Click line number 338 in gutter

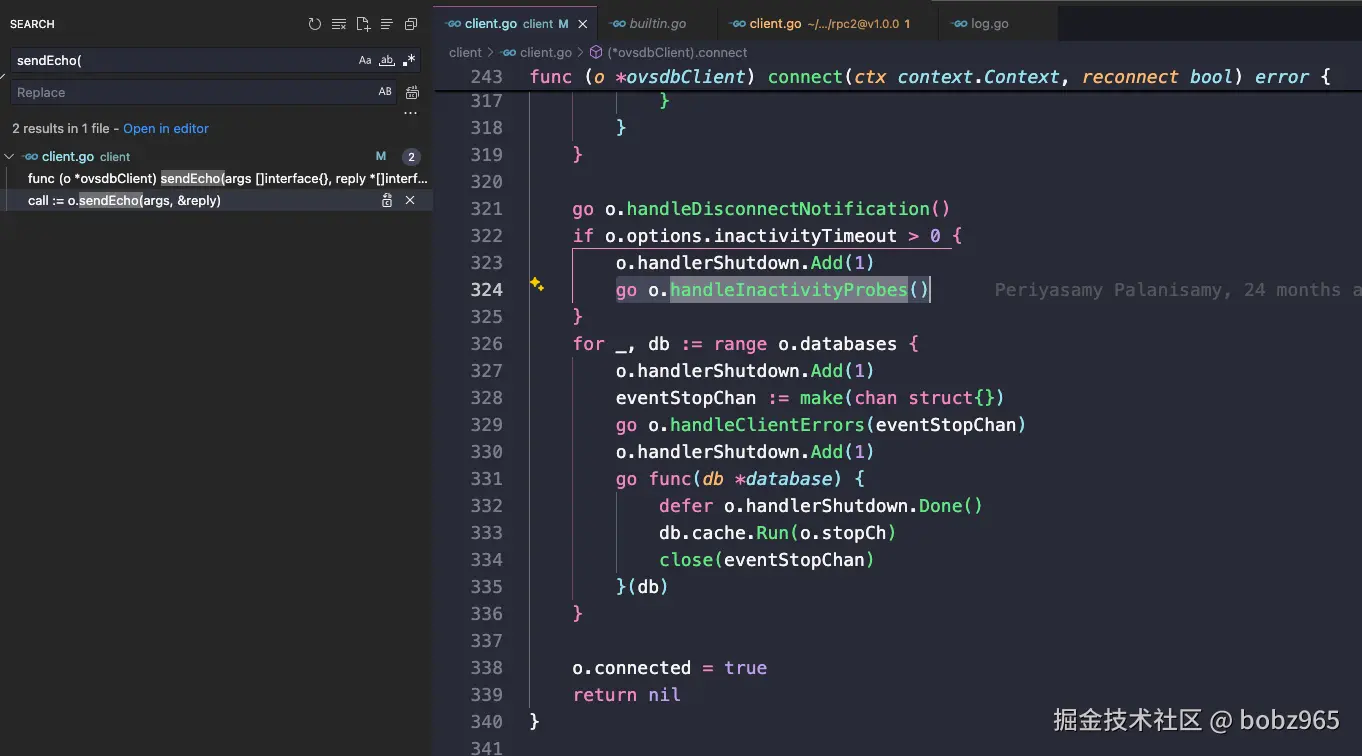coord(486,668)
